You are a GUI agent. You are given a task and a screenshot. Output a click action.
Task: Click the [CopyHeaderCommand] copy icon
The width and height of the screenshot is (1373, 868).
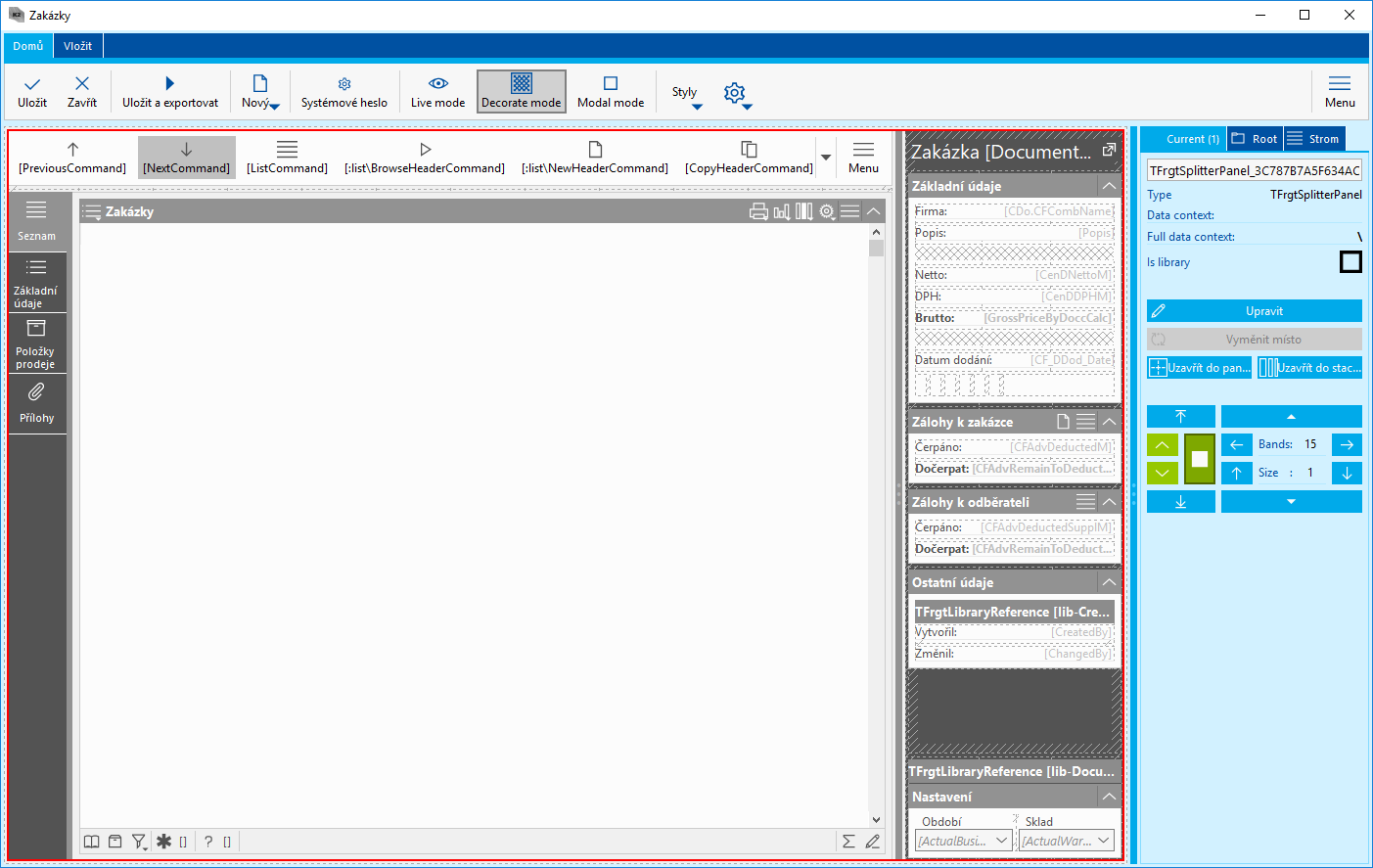pyautogui.click(x=749, y=150)
